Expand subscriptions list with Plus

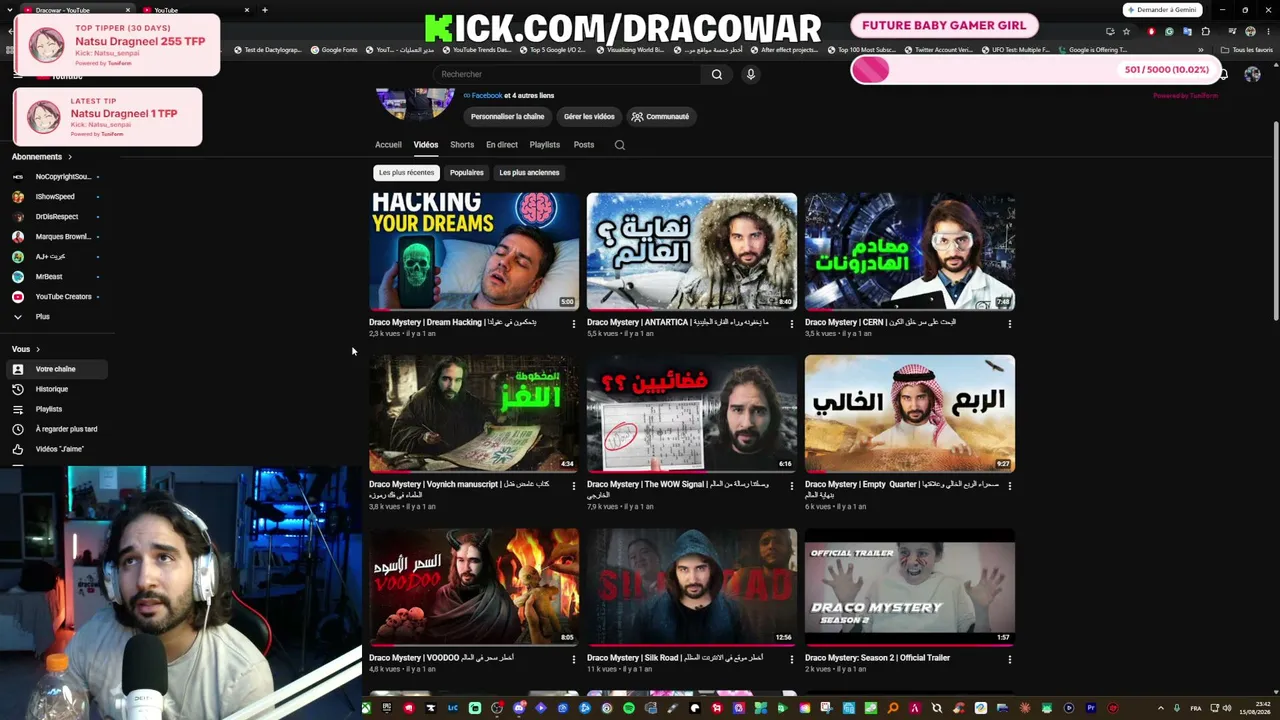[x=59, y=317]
